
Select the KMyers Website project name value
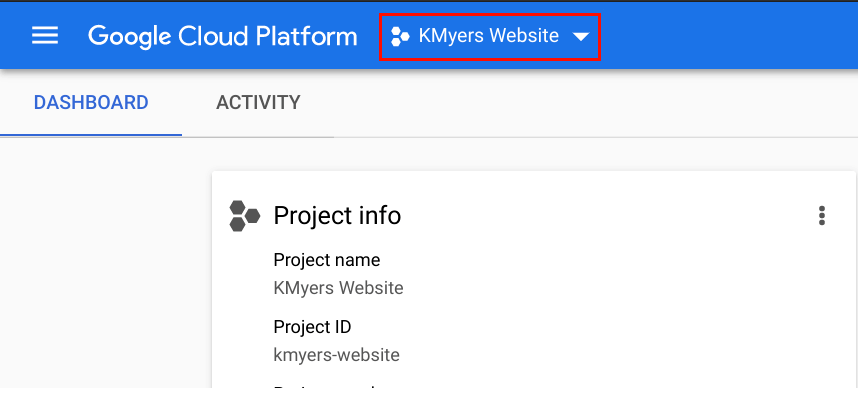(338, 288)
